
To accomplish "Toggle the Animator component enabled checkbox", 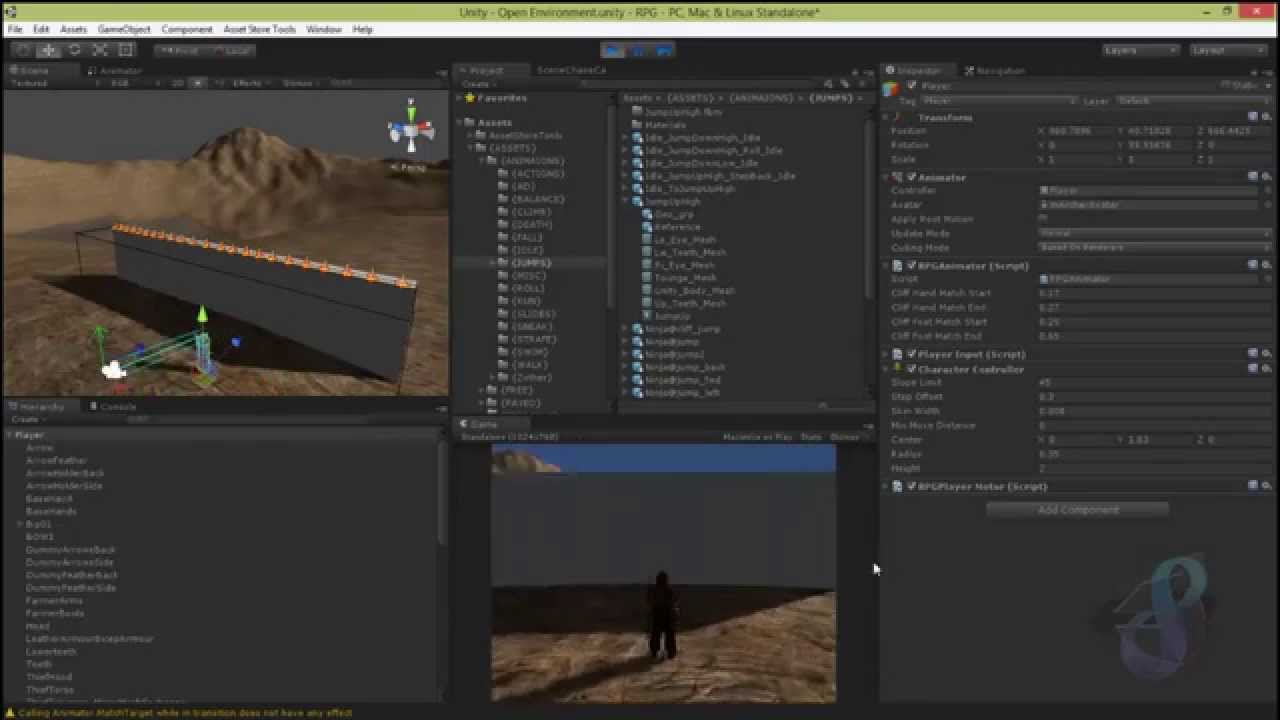I will tap(911, 177).
